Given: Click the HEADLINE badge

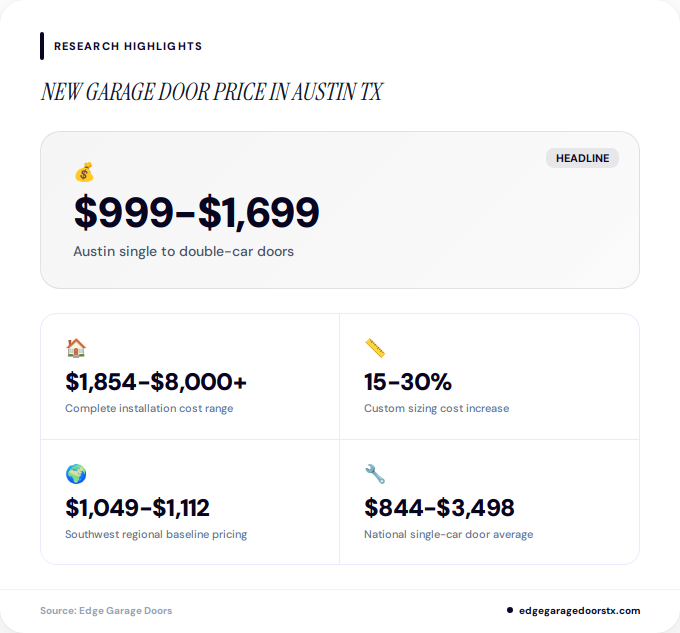Looking at the screenshot, I should tap(582, 158).
